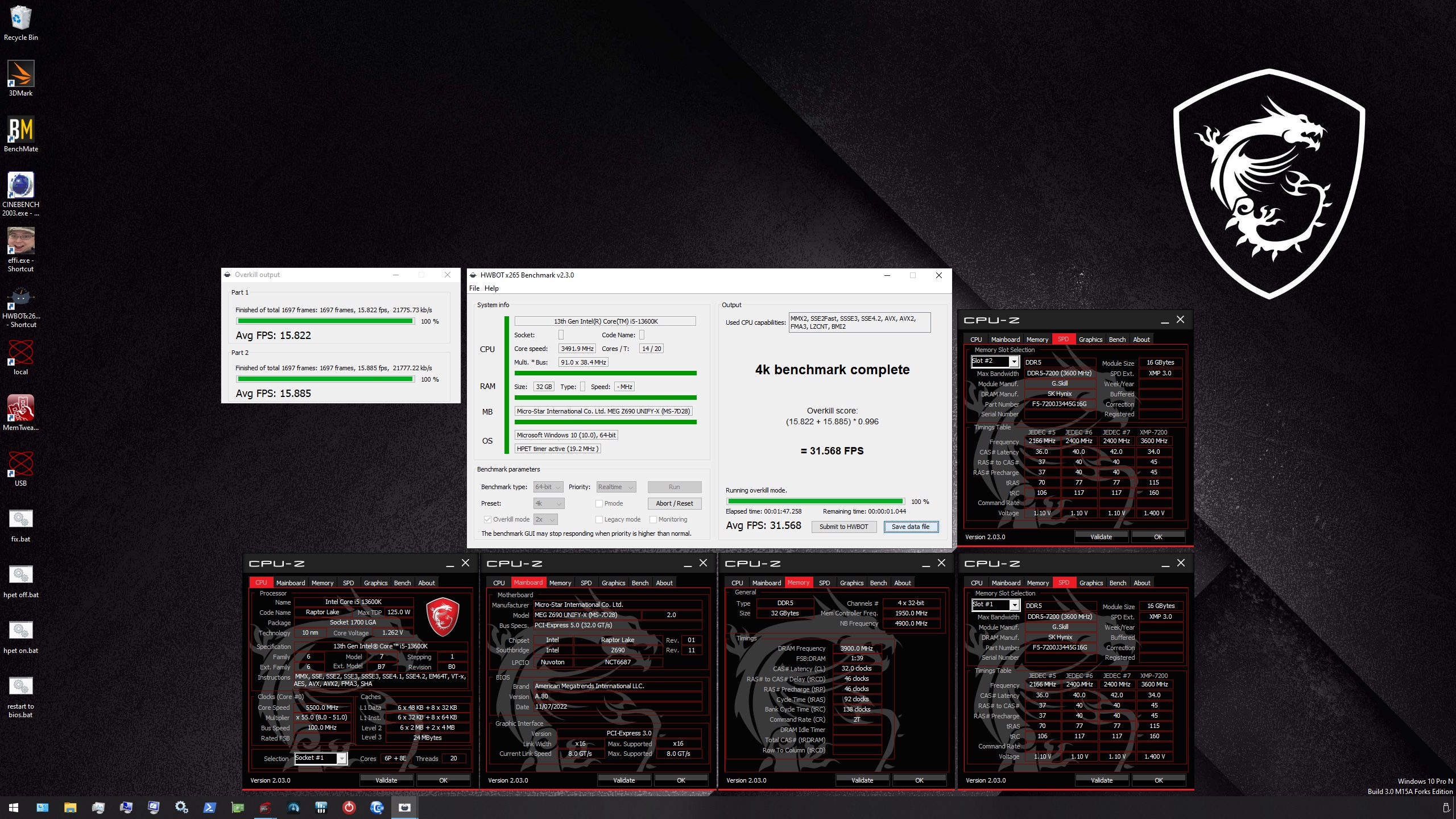Screen dimensions: 1456x819
Task: Click the Core speed 3491.9 MHz field
Action: point(577,349)
